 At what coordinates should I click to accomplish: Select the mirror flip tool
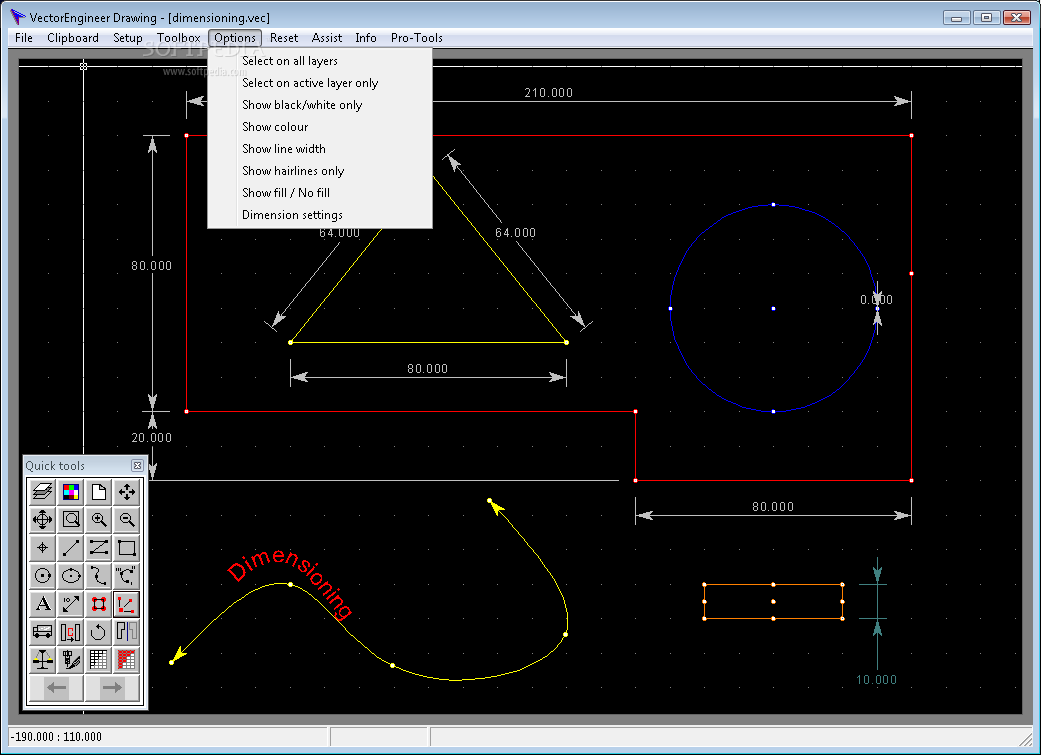click(126, 631)
